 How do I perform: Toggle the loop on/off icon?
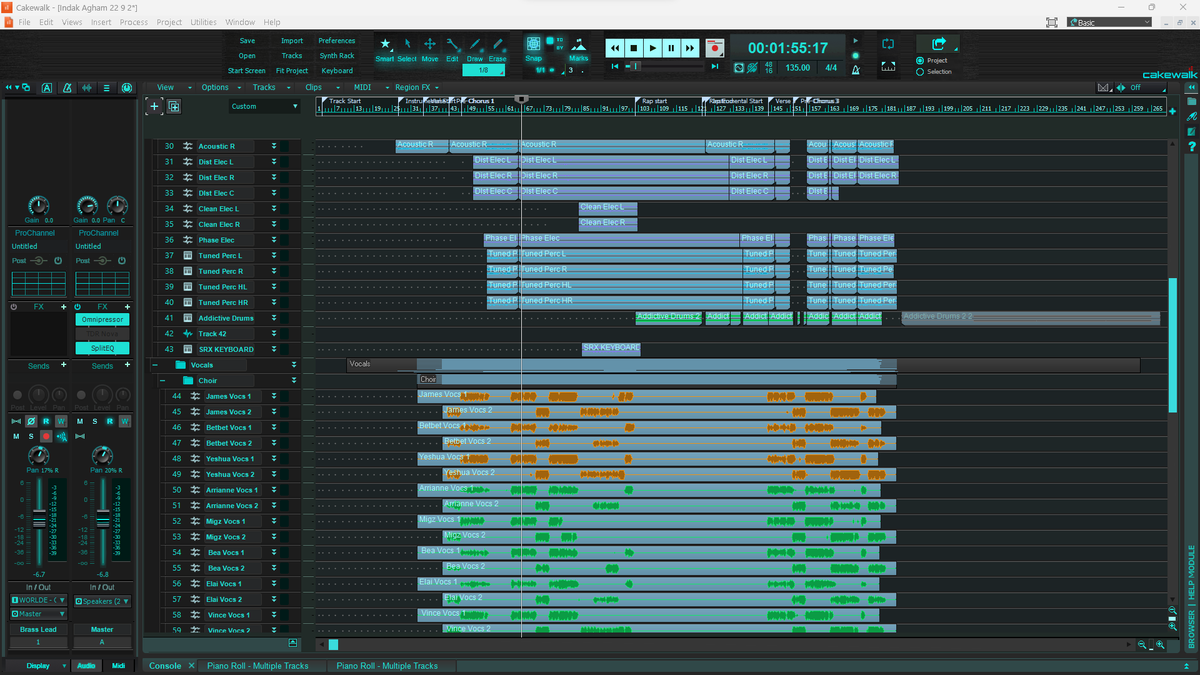[x=888, y=44]
